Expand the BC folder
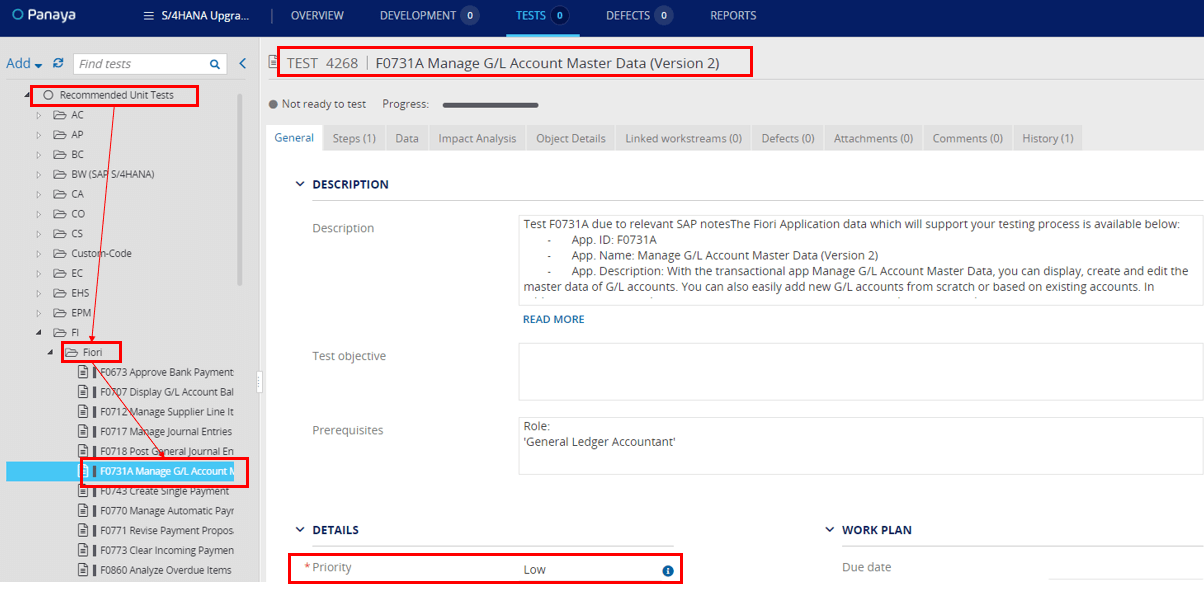 coord(40,155)
